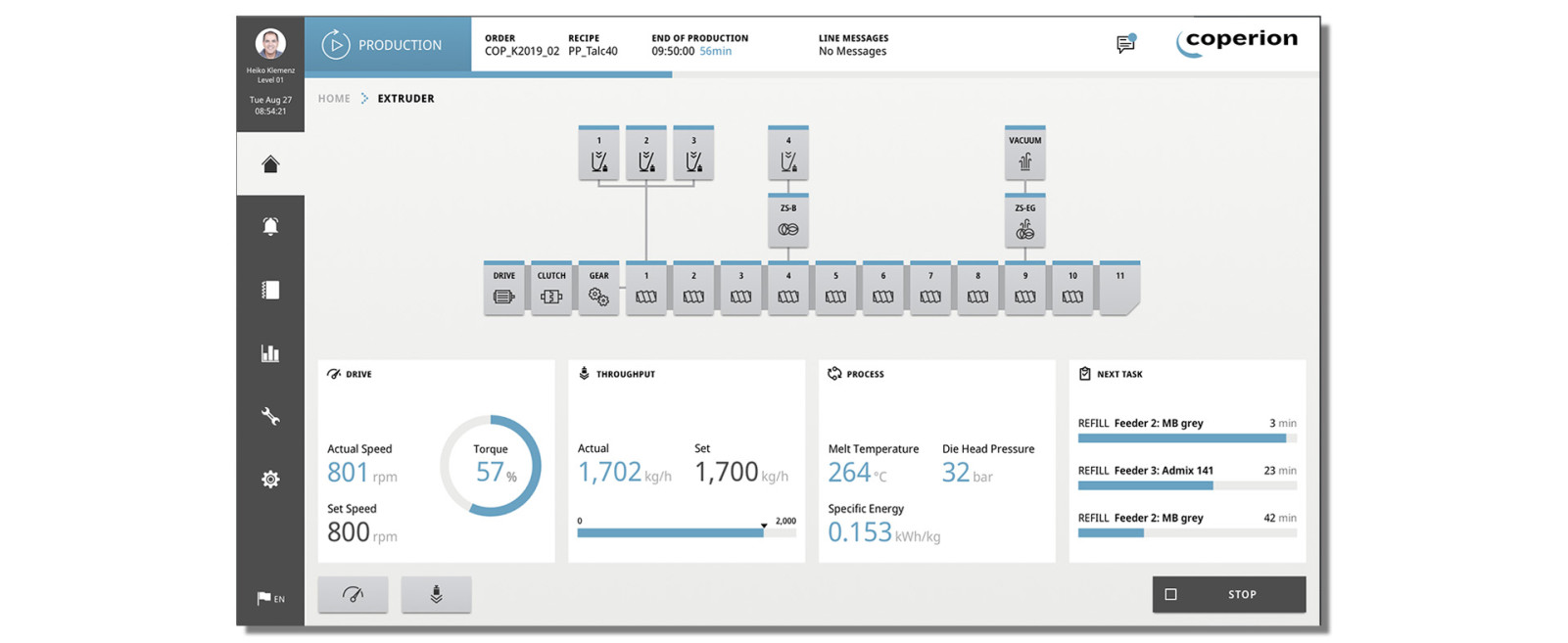Open the recipe book icon in sidebar
Screen dimensions: 1568x643
(270, 290)
